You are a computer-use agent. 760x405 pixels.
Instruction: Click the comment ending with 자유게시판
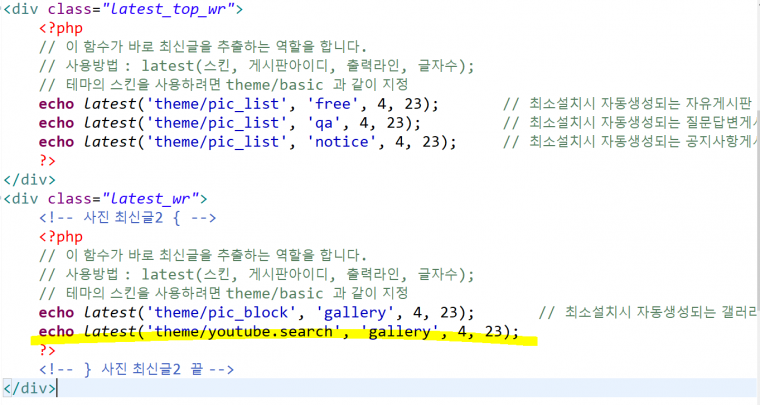pyautogui.click(x=628, y=104)
